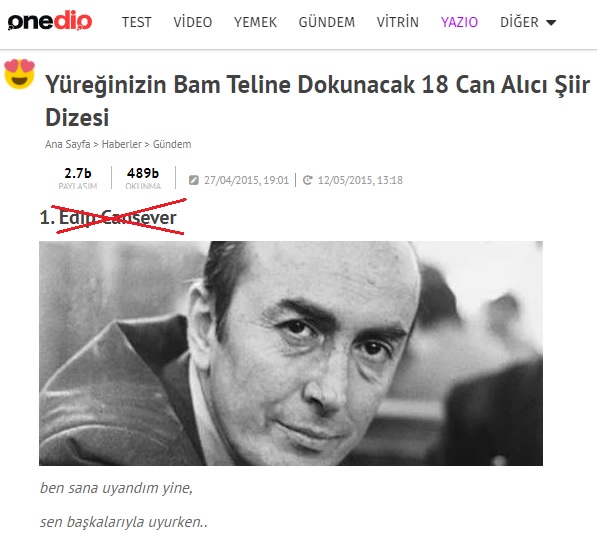597x534 pixels.
Task: Open the YEMEK menu item
Action: tap(255, 22)
